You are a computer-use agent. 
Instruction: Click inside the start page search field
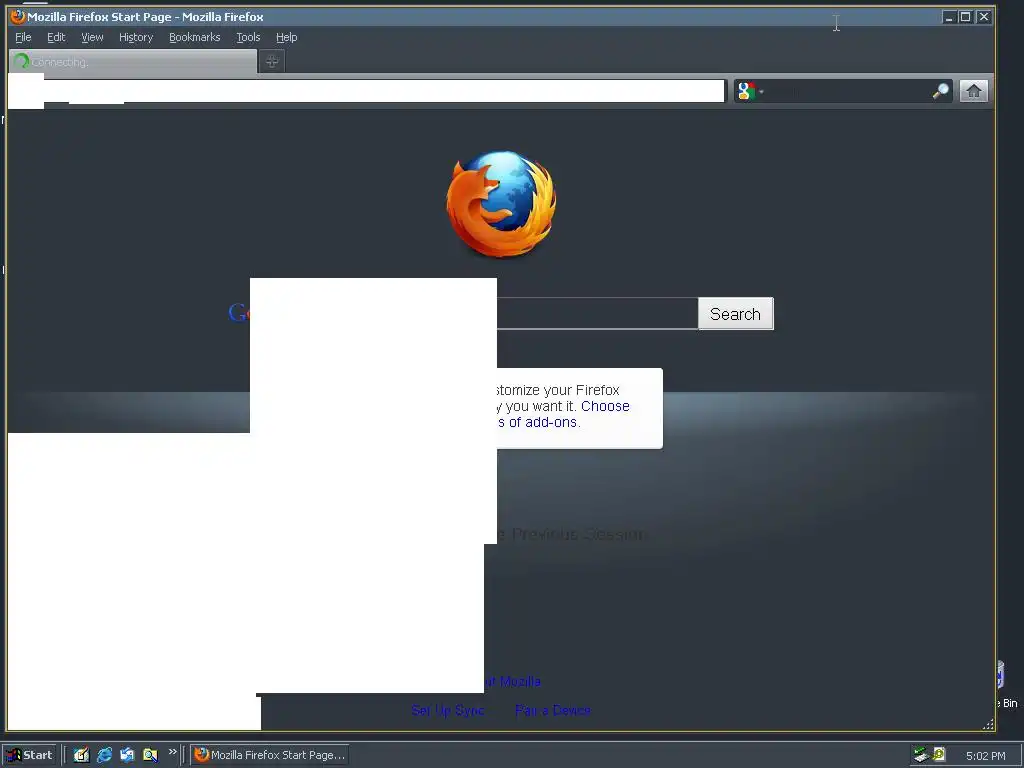(x=597, y=313)
